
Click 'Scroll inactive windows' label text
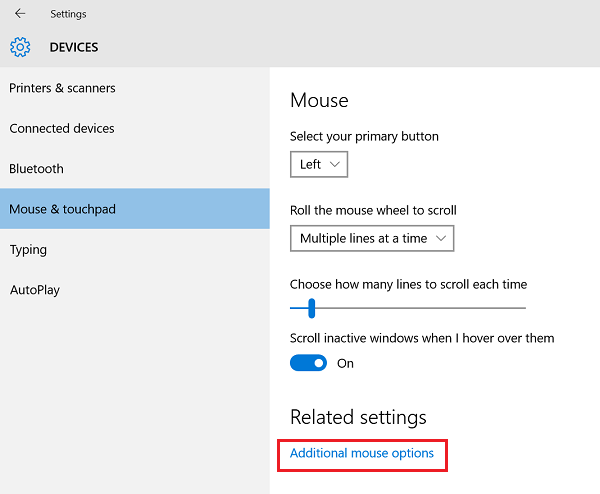tap(422, 338)
